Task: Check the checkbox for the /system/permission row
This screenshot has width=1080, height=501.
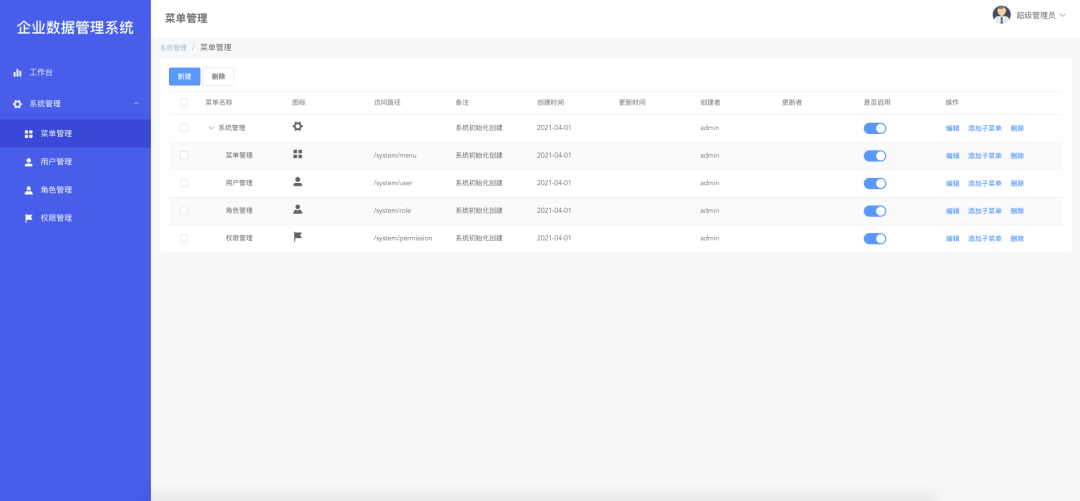Action: coord(184,238)
